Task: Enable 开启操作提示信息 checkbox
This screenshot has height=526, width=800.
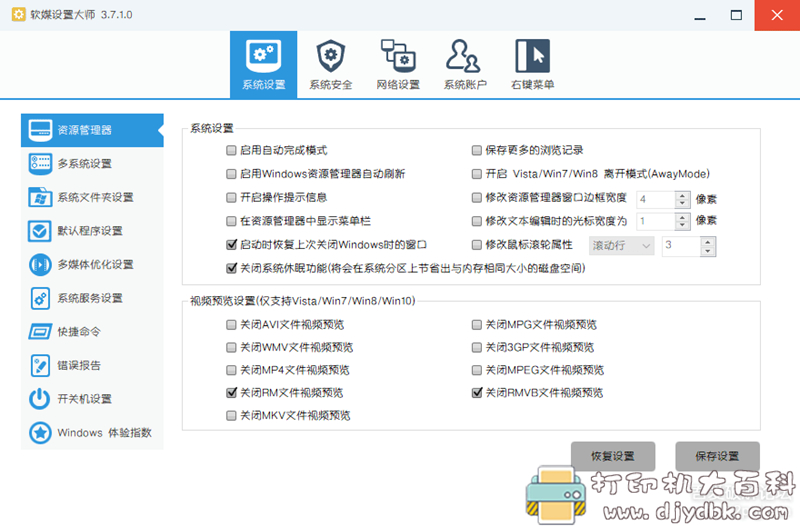Action: [231, 197]
